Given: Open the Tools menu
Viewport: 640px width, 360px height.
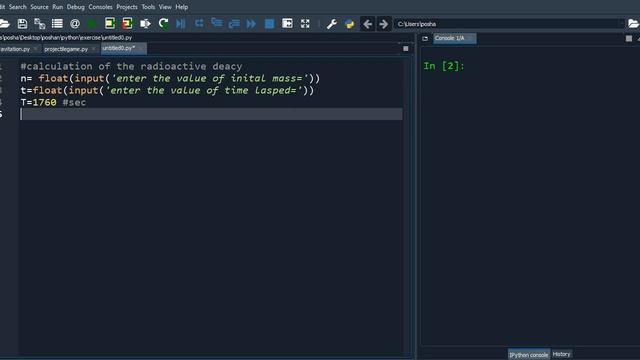Looking at the screenshot, I should point(148,7).
